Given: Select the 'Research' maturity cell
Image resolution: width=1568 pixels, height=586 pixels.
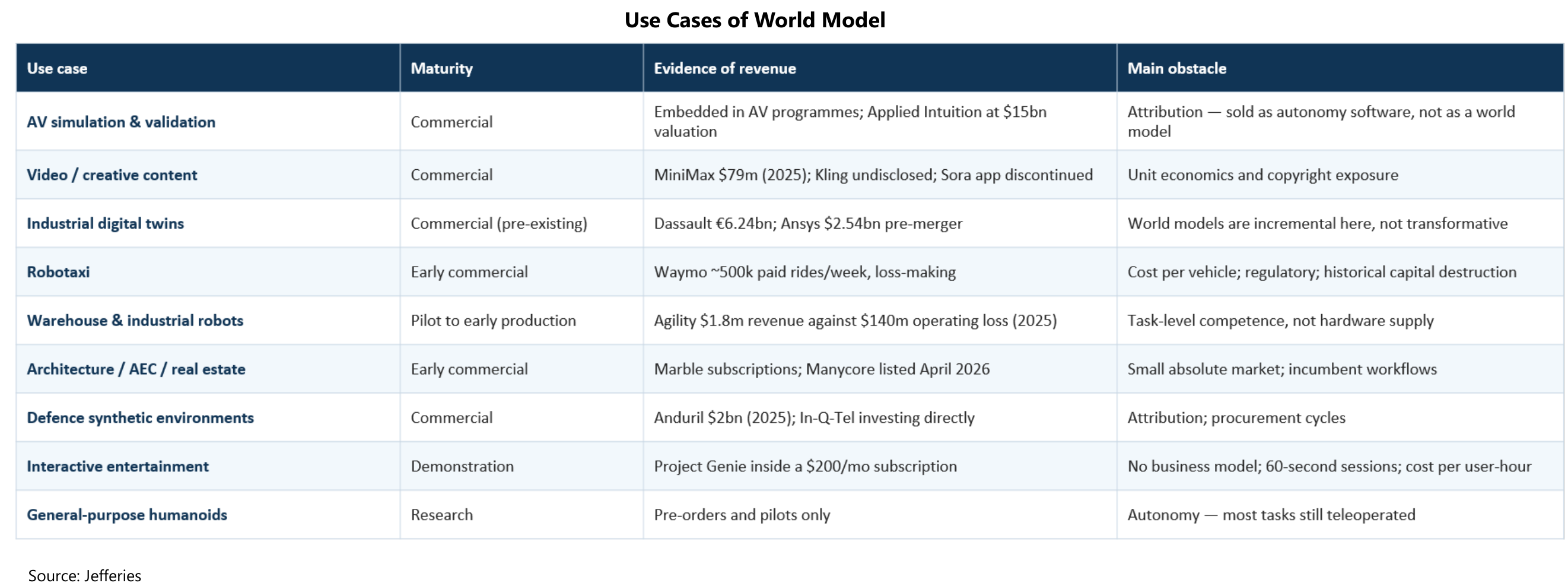Looking at the screenshot, I should point(442,515).
